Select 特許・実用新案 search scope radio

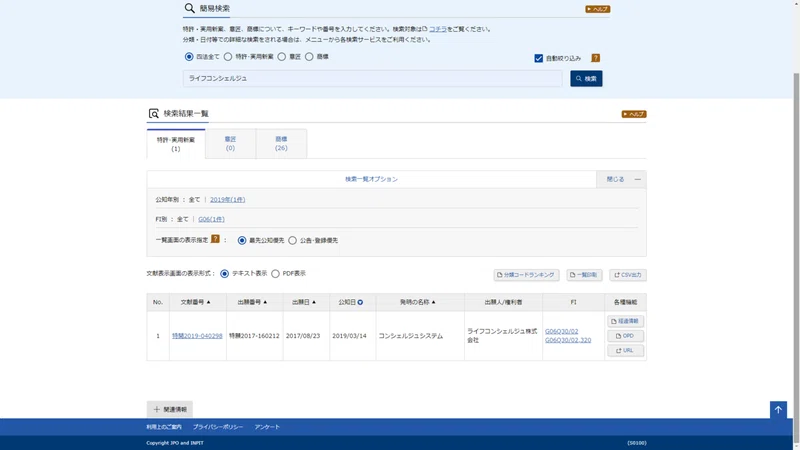coord(228,57)
